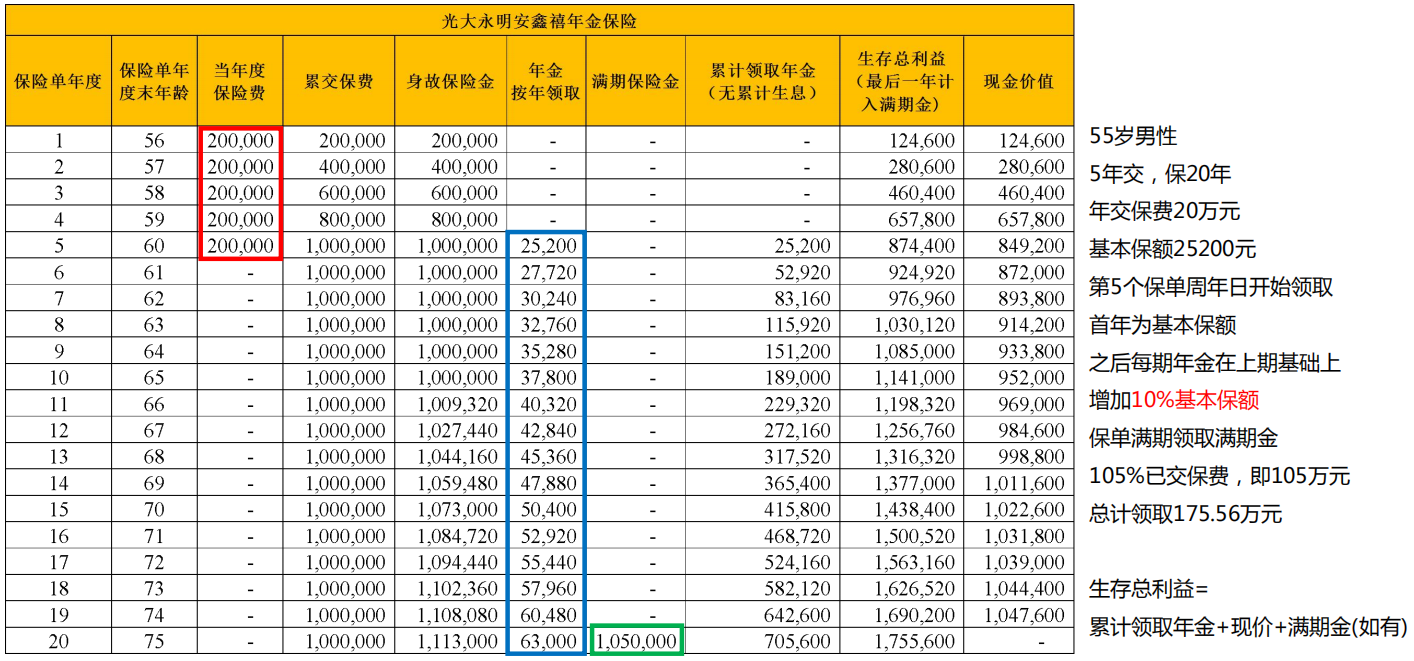Select the age cell 56

pyautogui.click(x=154, y=141)
